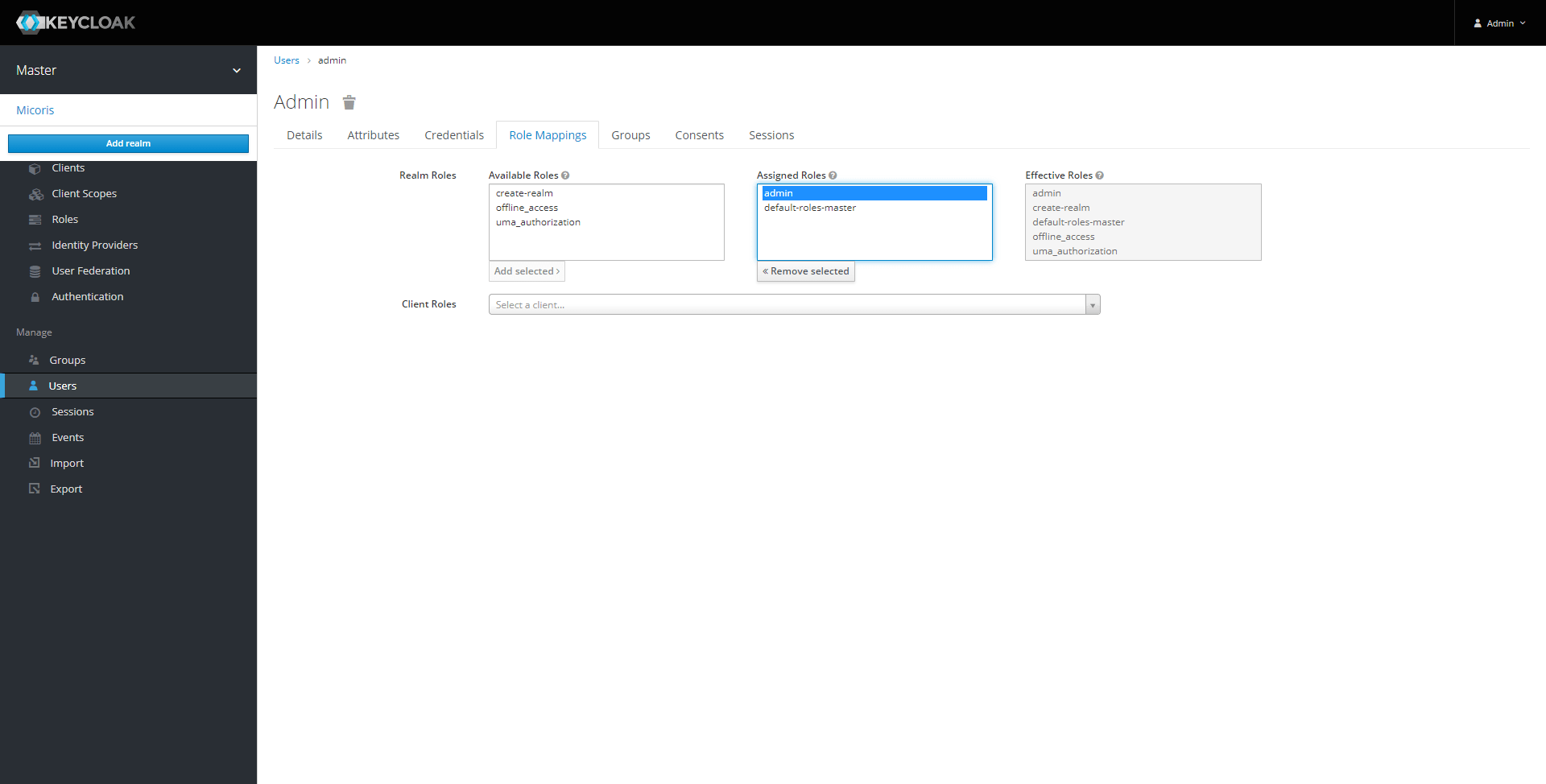
Task: Click Remove selected button
Action: (805, 271)
